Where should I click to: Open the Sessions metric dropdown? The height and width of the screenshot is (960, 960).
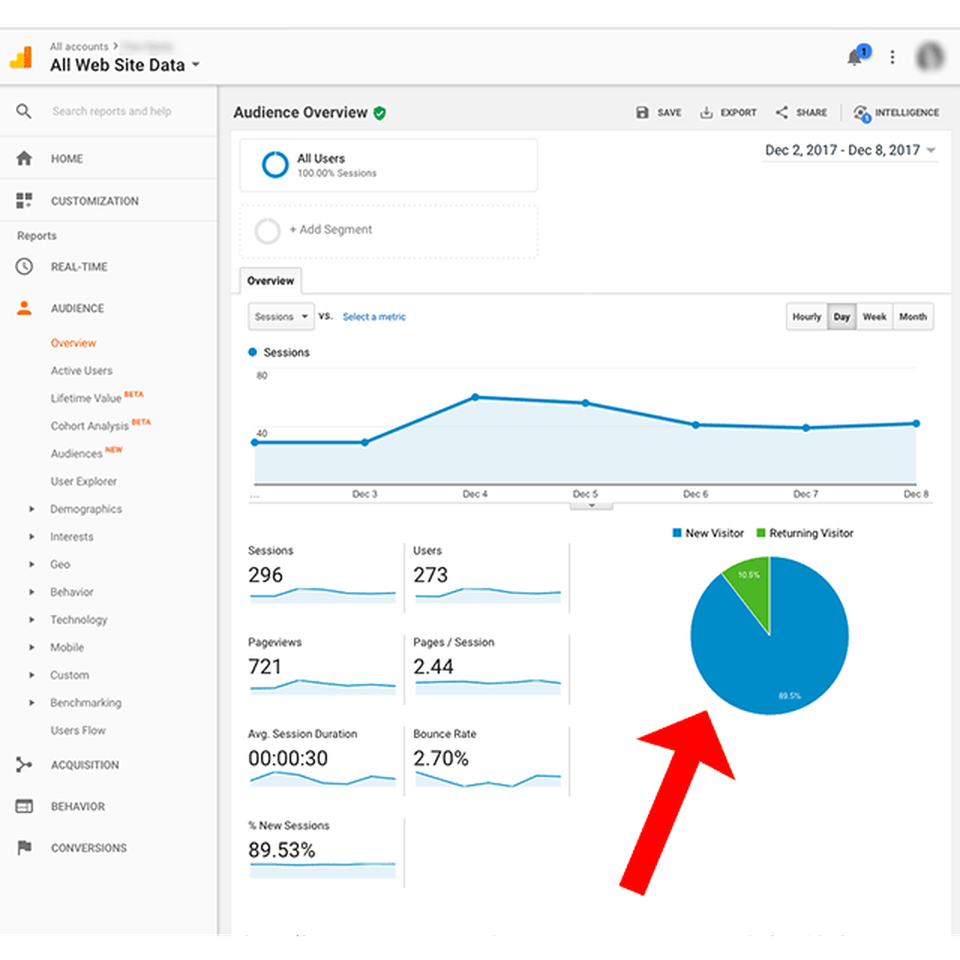[x=281, y=317]
